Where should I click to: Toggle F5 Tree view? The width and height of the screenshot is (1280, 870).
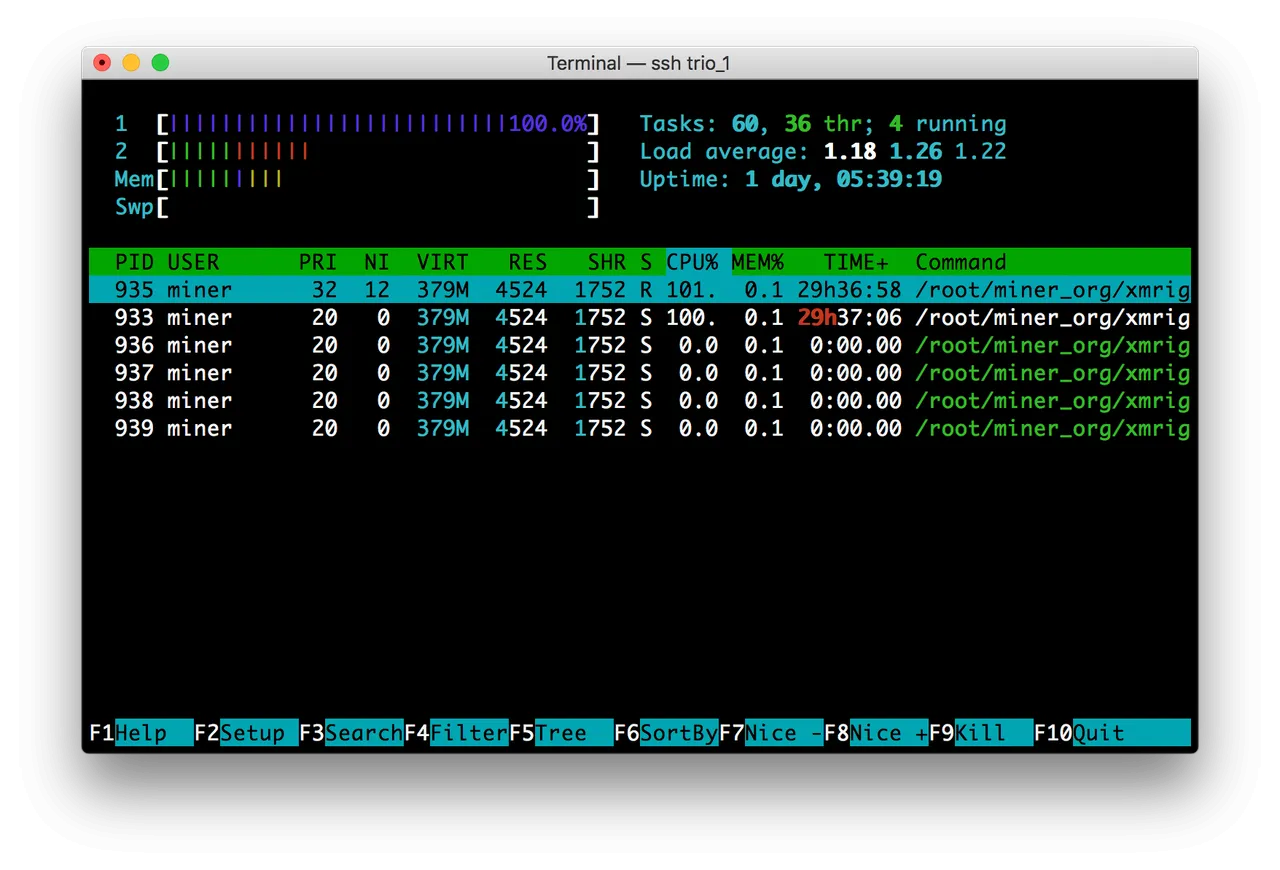coord(561,733)
